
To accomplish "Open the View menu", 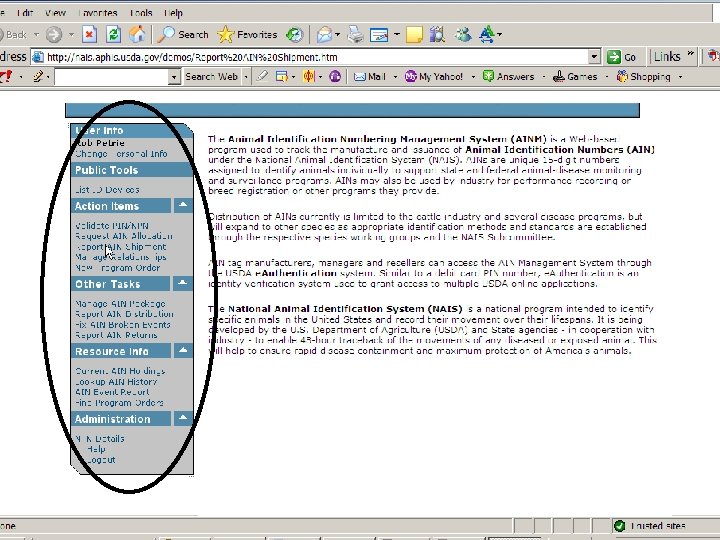I will [56, 13].
